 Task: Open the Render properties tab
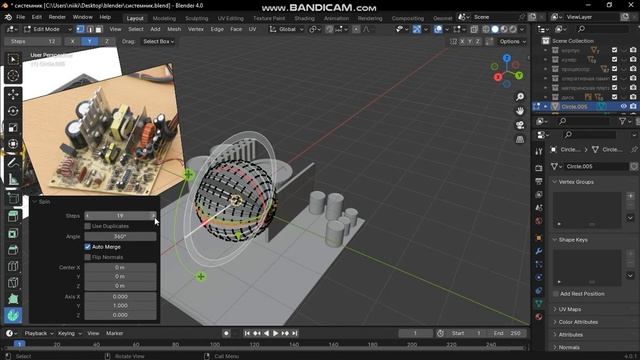(x=539, y=168)
